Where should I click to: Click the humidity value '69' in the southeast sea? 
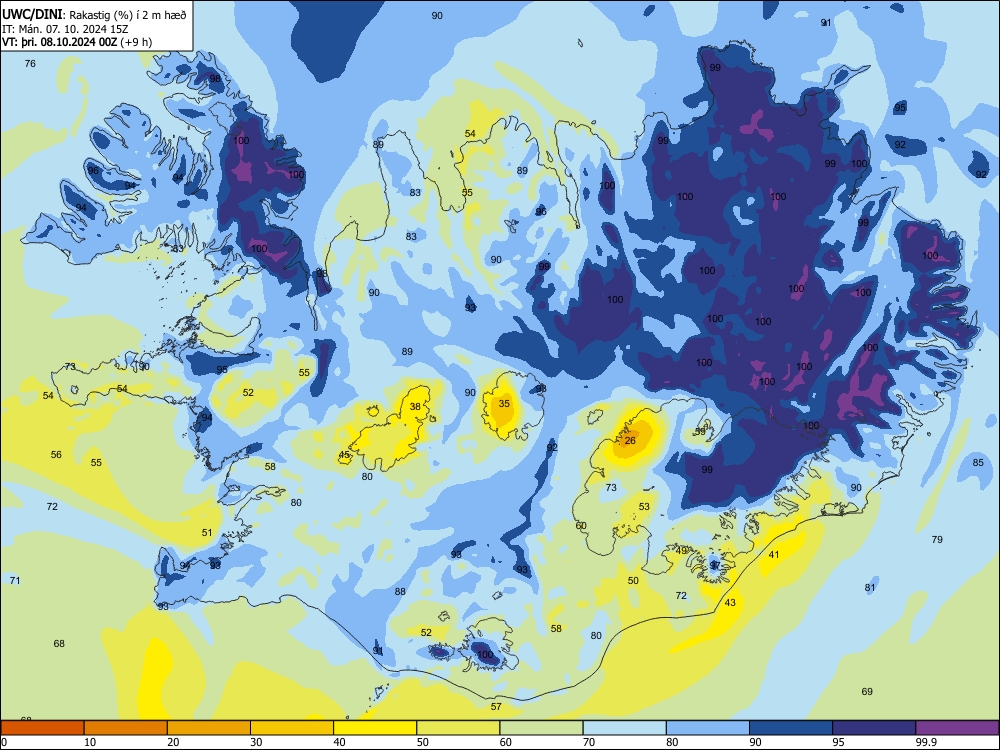pyautogui.click(x=867, y=692)
